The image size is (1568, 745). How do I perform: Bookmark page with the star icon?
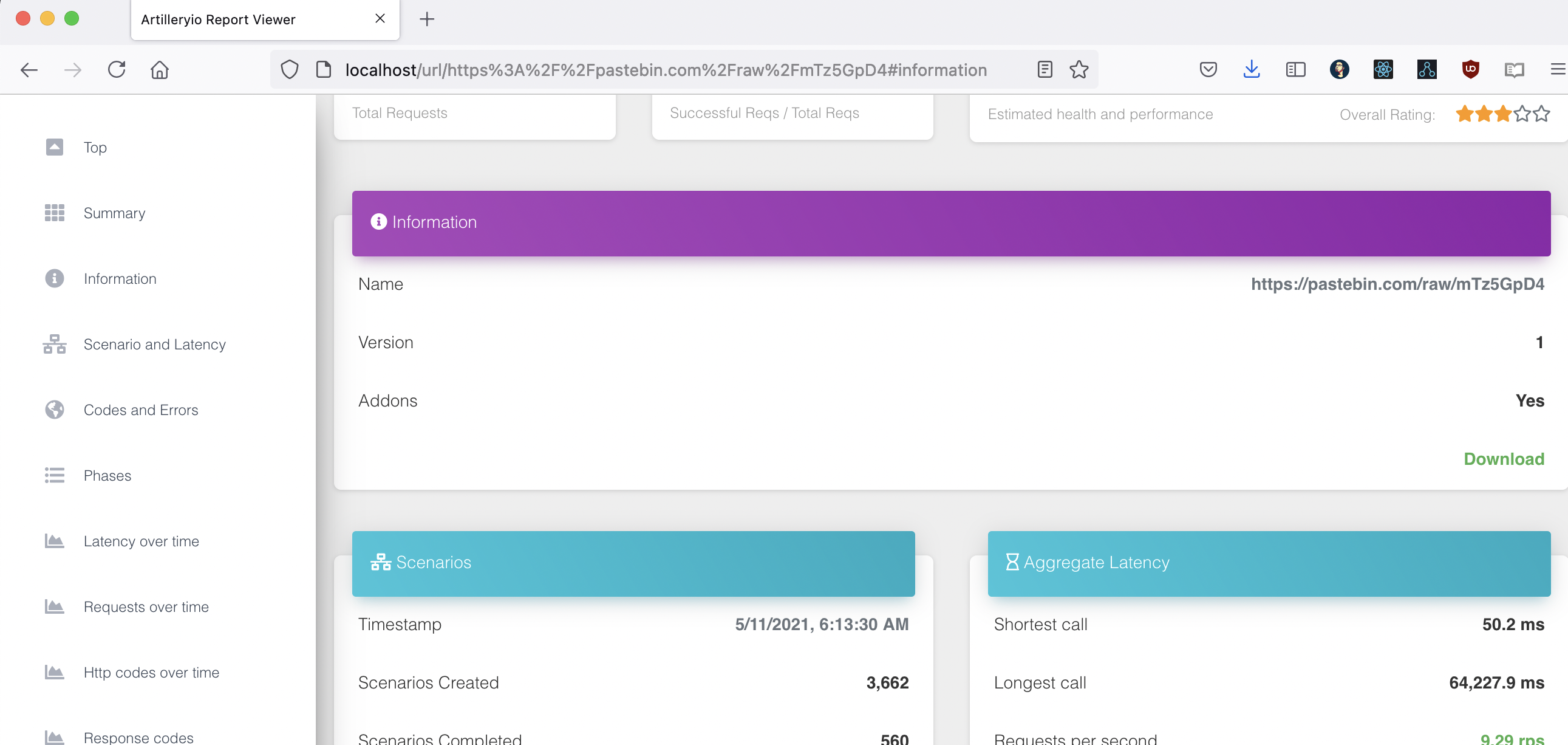coord(1079,69)
